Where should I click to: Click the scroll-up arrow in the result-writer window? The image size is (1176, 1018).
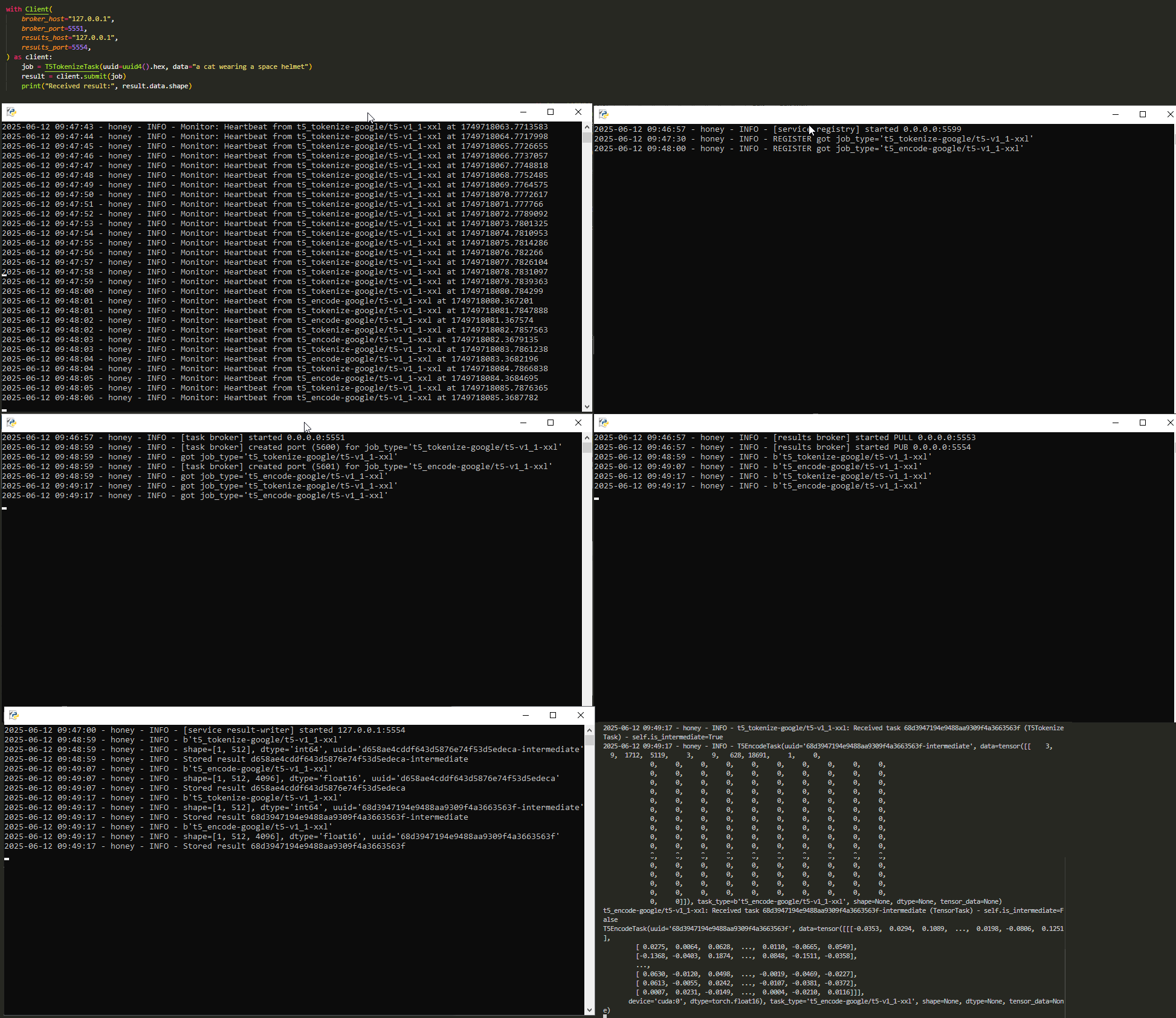[x=589, y=730]
